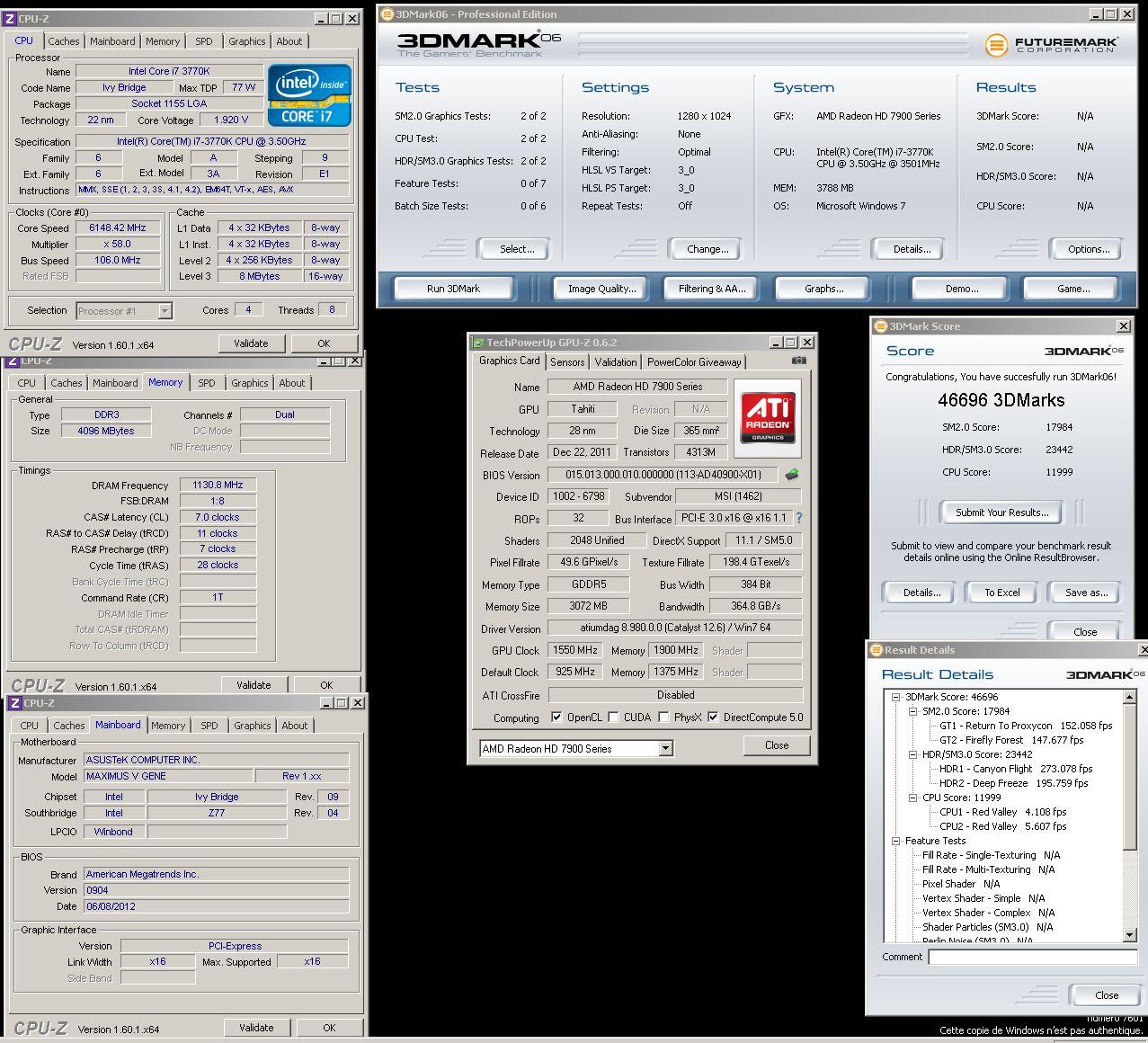Open the Validation tab in GPU-Z
This screenshot has height=1043, width=1148.
pos(616,361)
